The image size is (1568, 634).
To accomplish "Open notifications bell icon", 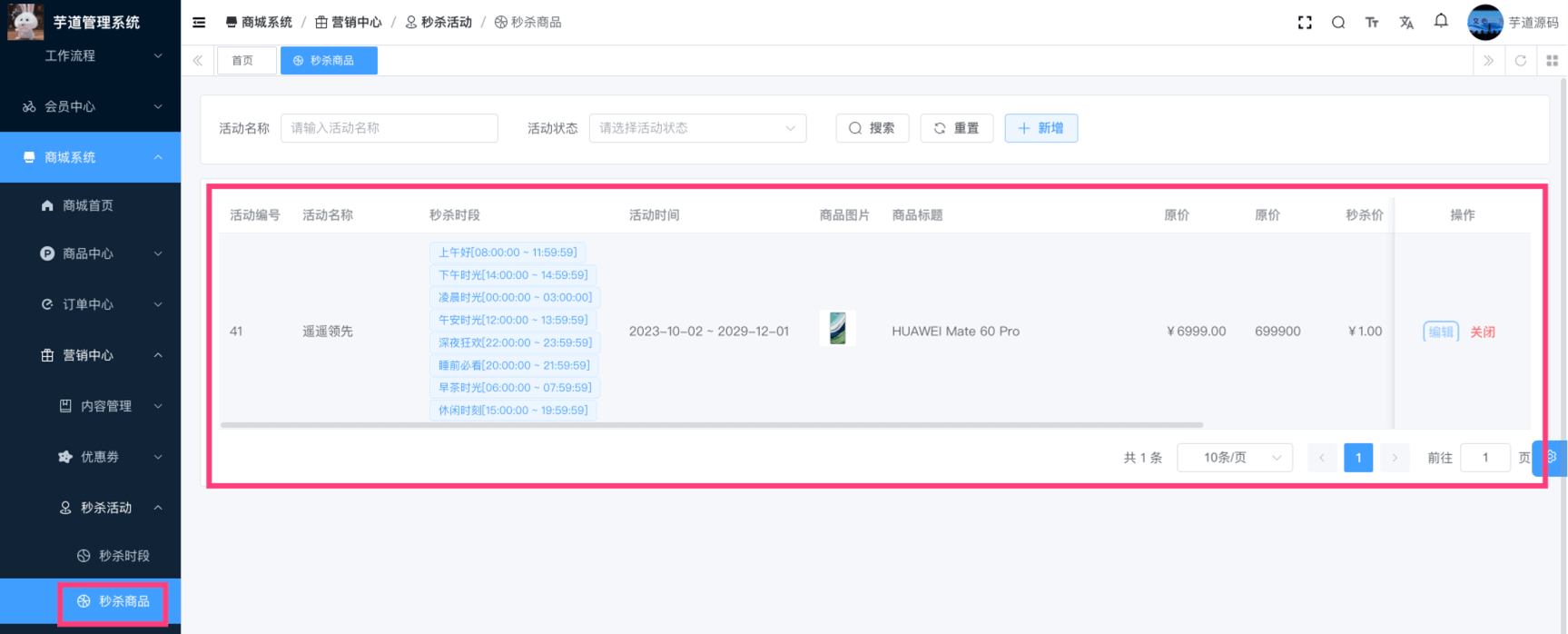I will coord(1441,21).
